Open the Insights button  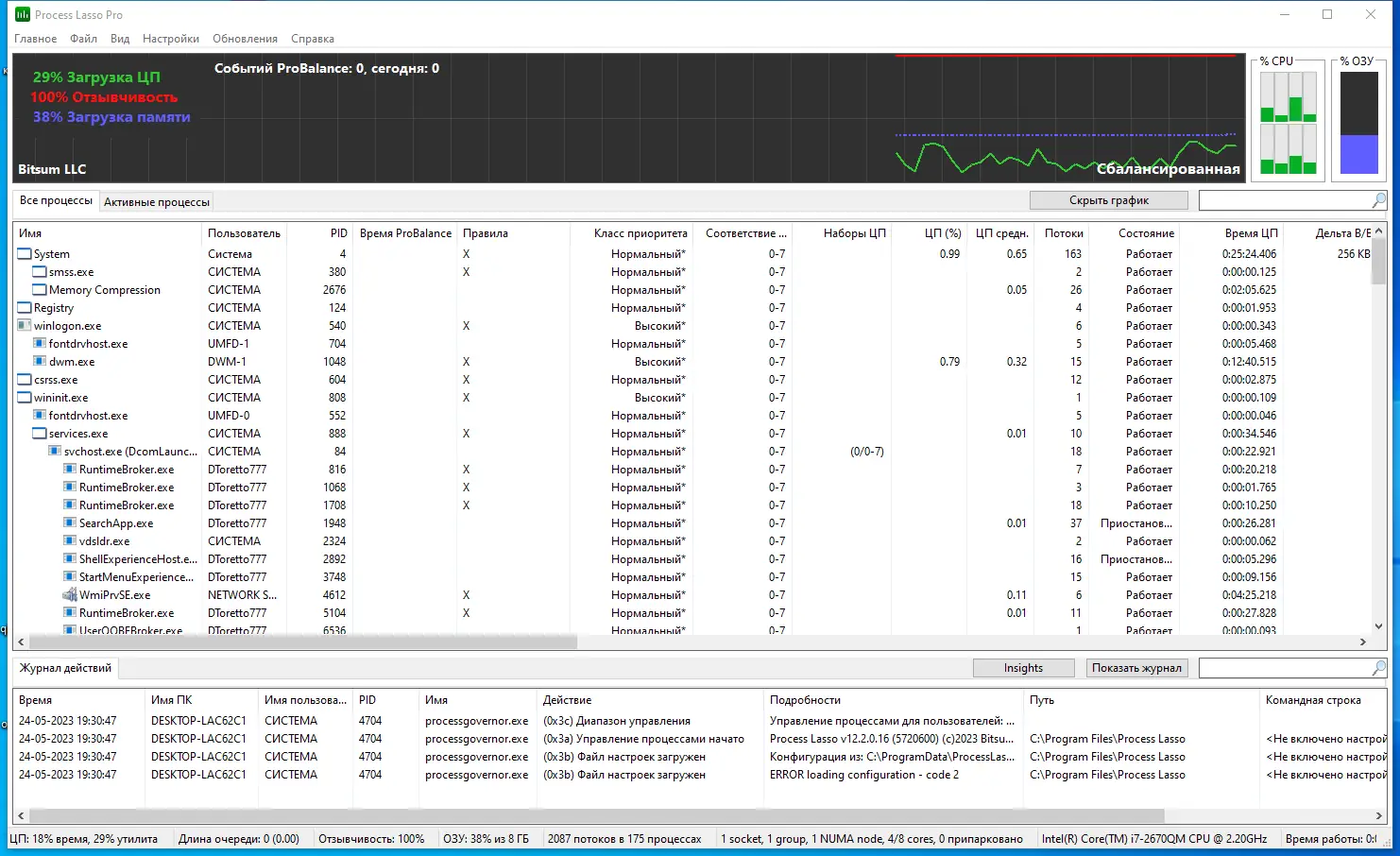coord(1023,668)
